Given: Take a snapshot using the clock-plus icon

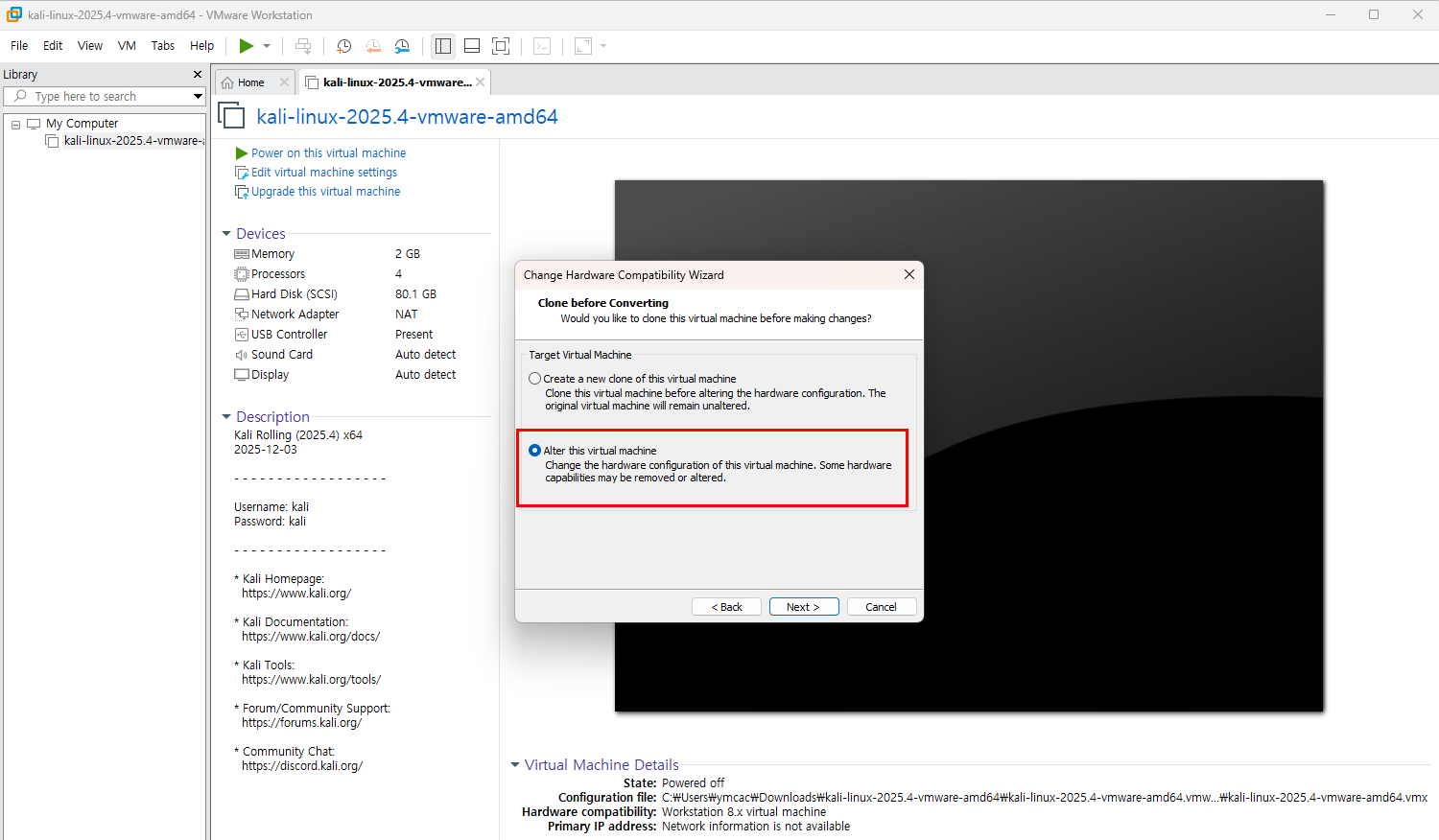Looking at the screenshot, I should pos(343,46).
